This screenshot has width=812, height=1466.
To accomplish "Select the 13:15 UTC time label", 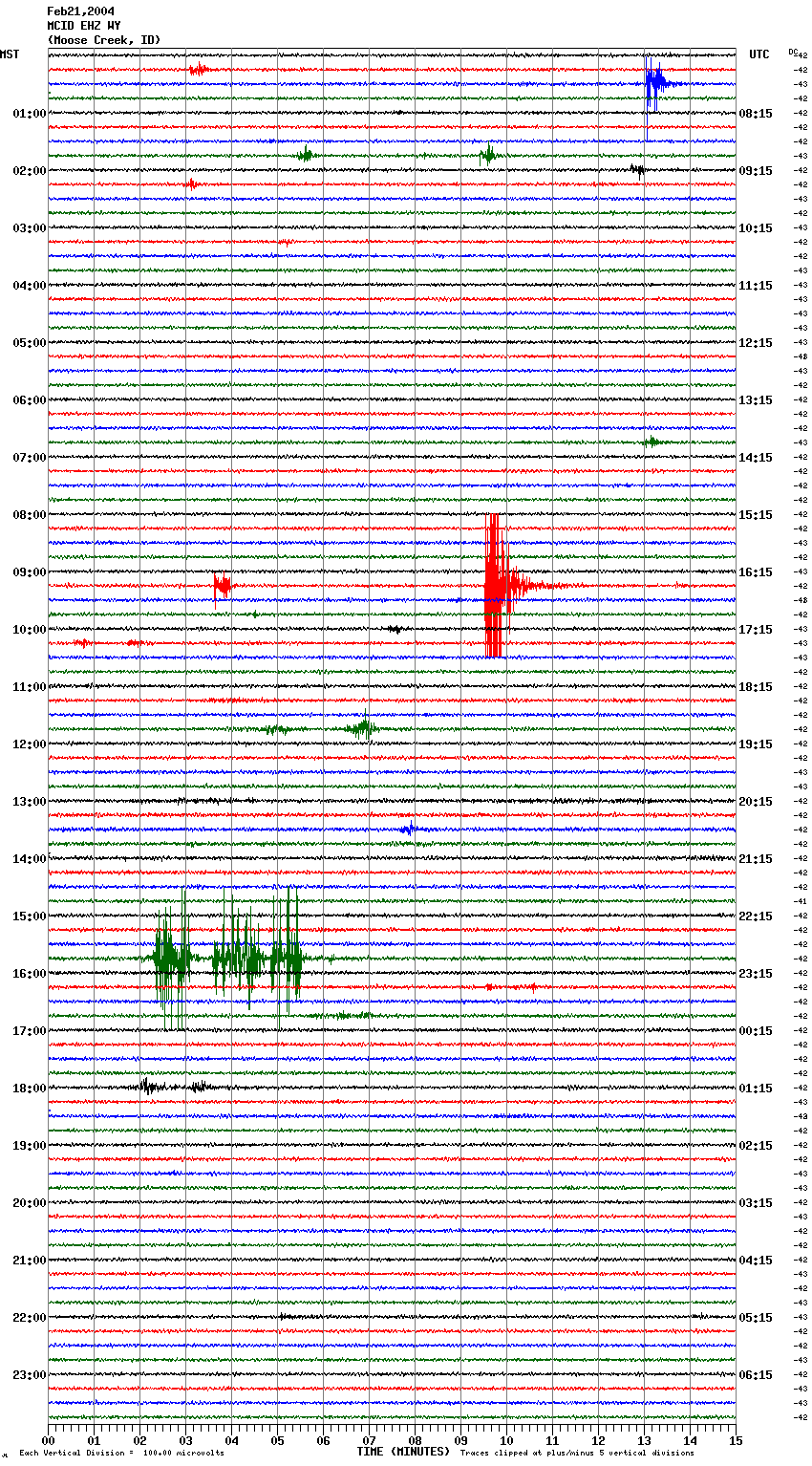I will (x=756, y=400).
